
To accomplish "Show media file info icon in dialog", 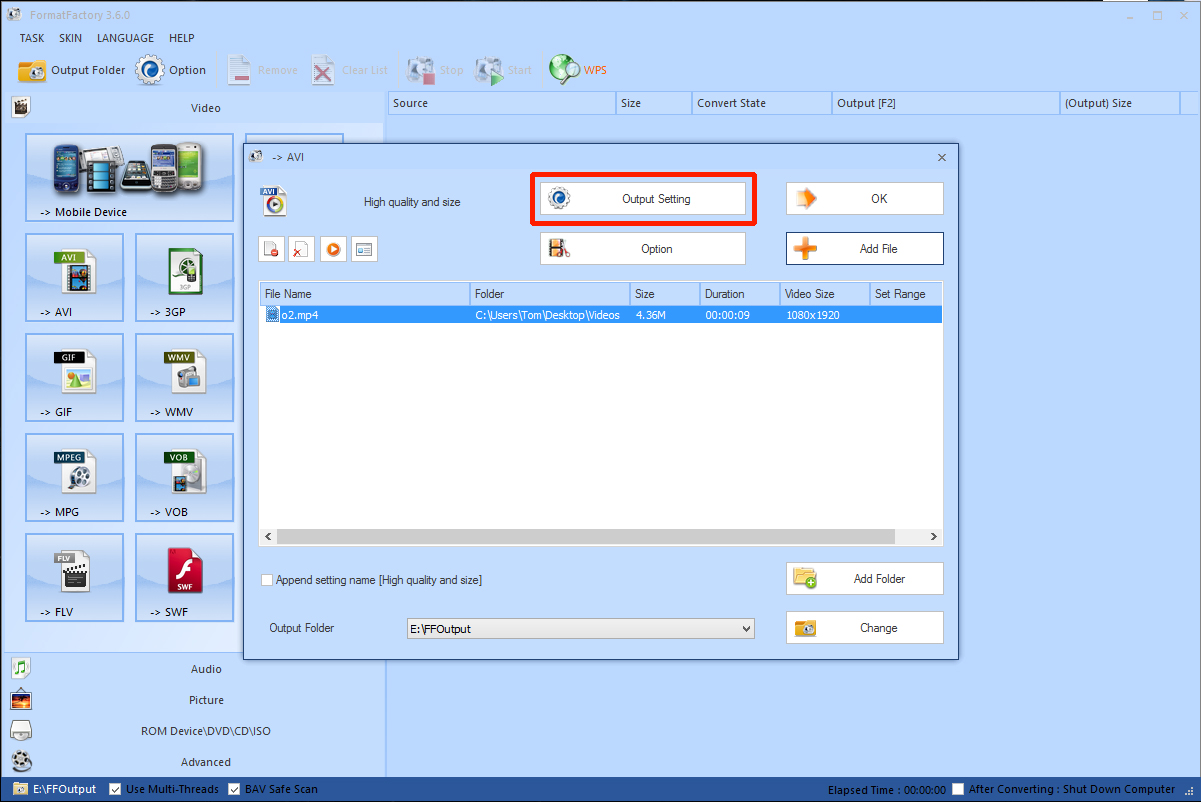I will tap(364, 249).
